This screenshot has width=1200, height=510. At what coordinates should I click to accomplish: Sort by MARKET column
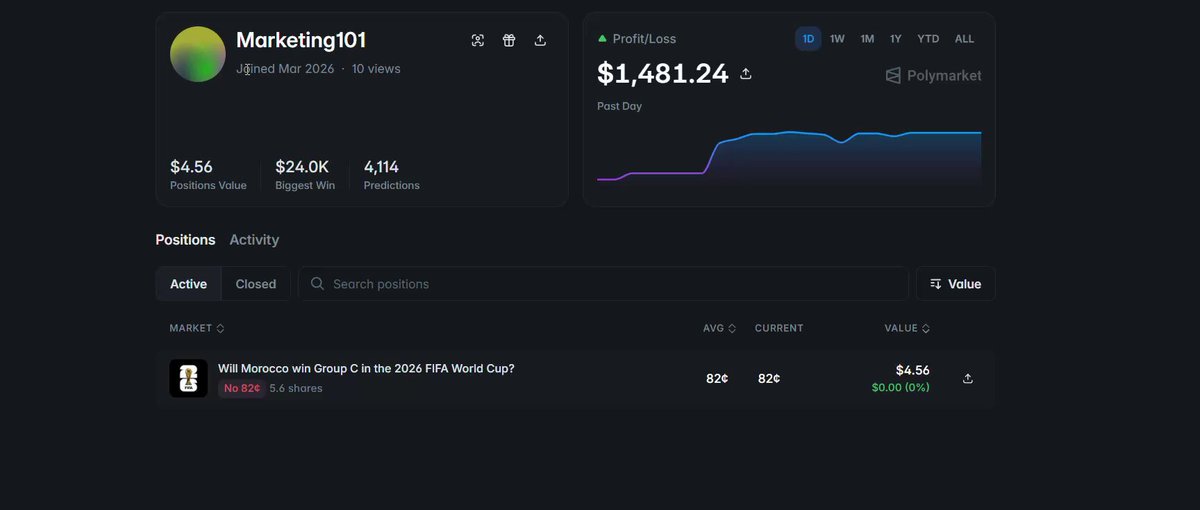(197, 328)
